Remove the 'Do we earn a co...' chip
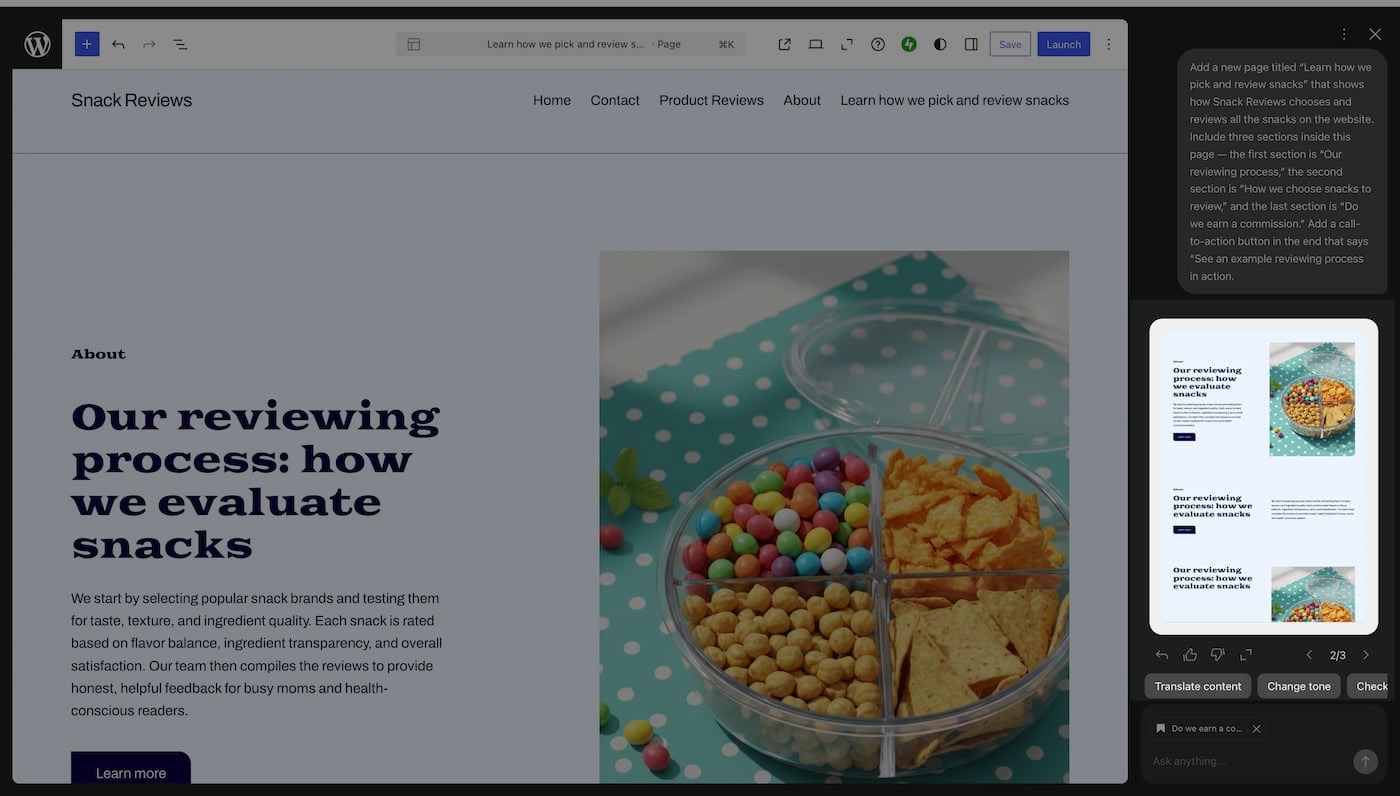Image resolution: width=1400 pixels, height=796 pixels. tap(1257, 728)
